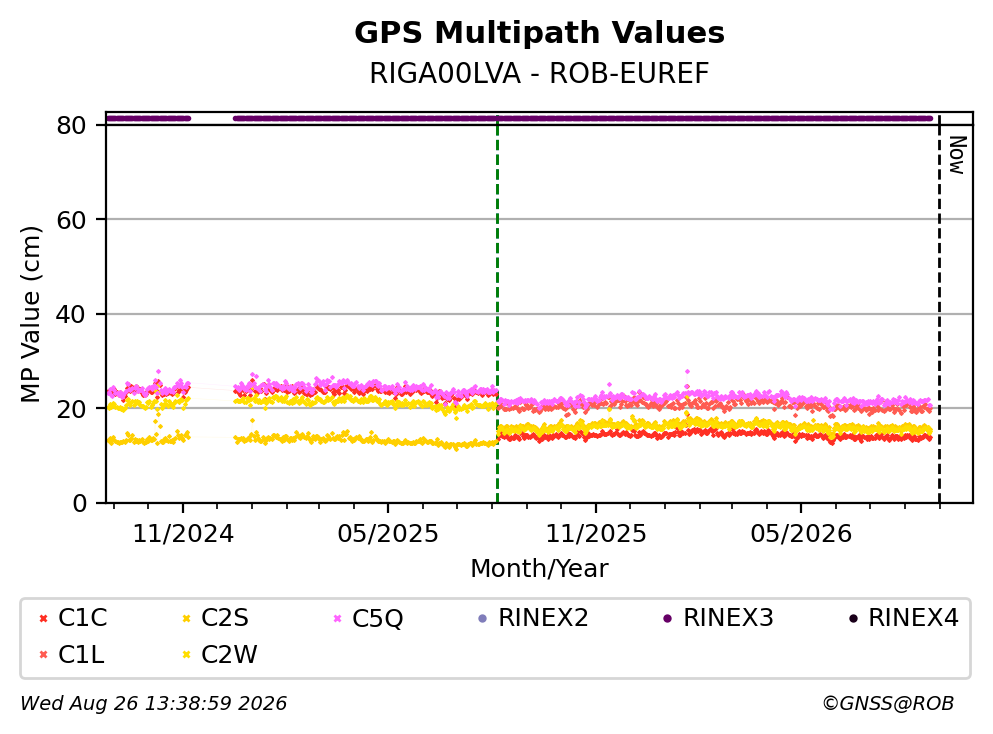993x734 pixels.
Task: Click the rotated Now label
Action: pyautogui.click(x=957, y=155)
